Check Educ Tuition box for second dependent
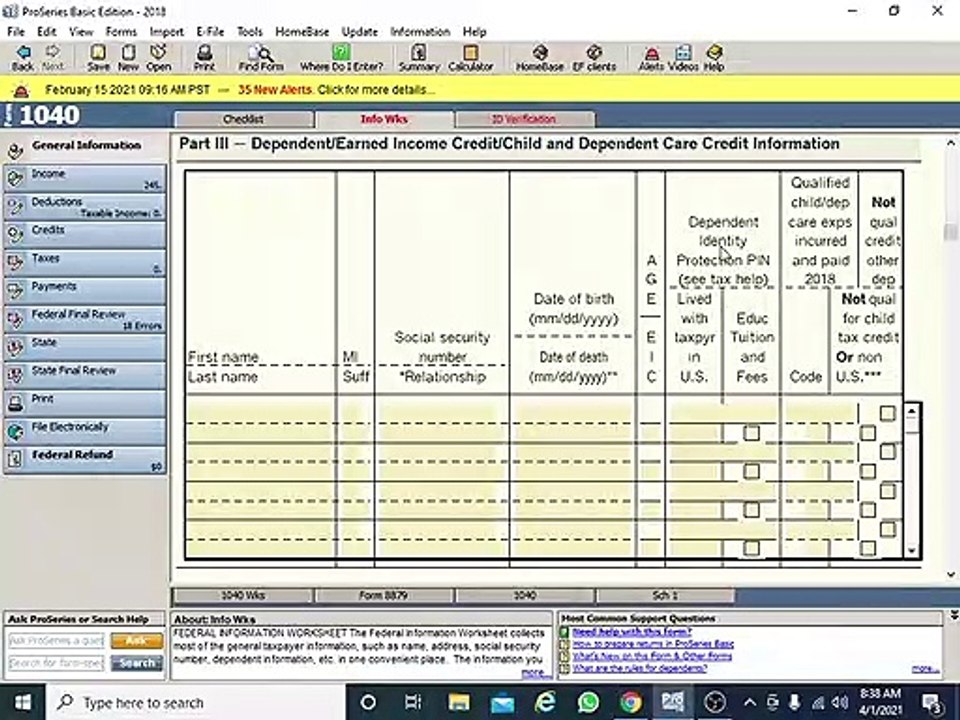The image size is (960, 720). point(751,471)
